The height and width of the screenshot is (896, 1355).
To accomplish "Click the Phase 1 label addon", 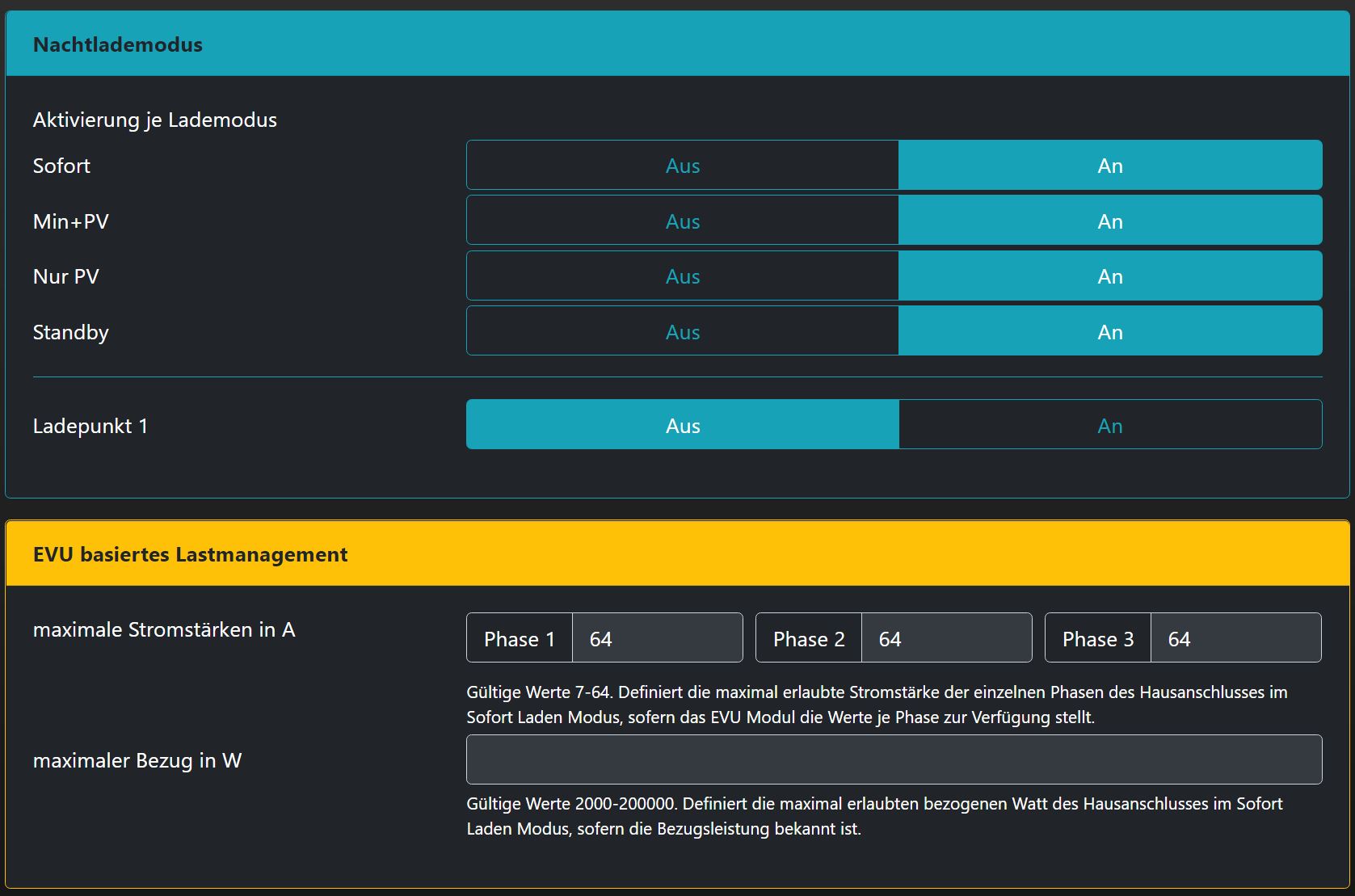I will point(520,638).
